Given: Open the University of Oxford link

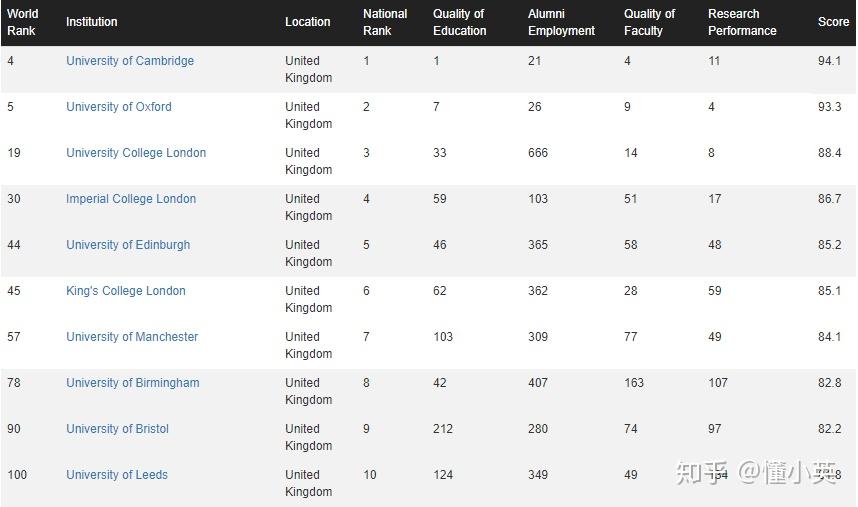Looking at the screenshot, I should click(119, 107).
